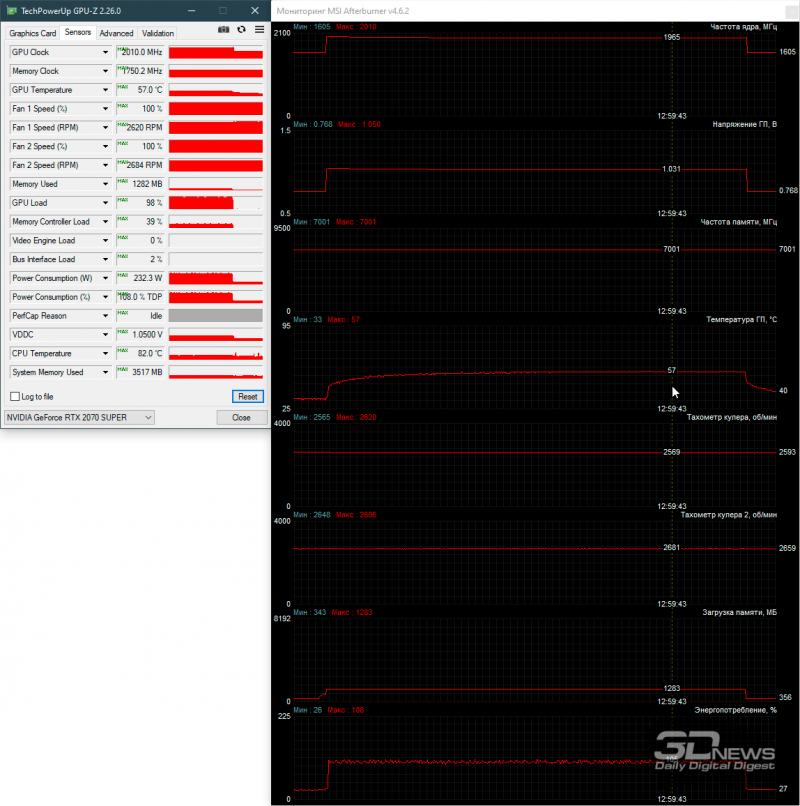Viewport: 800px width, 806px height.
Task: Expand the Memory Clock sensor dropdown
Action: (x=105, y=71)
